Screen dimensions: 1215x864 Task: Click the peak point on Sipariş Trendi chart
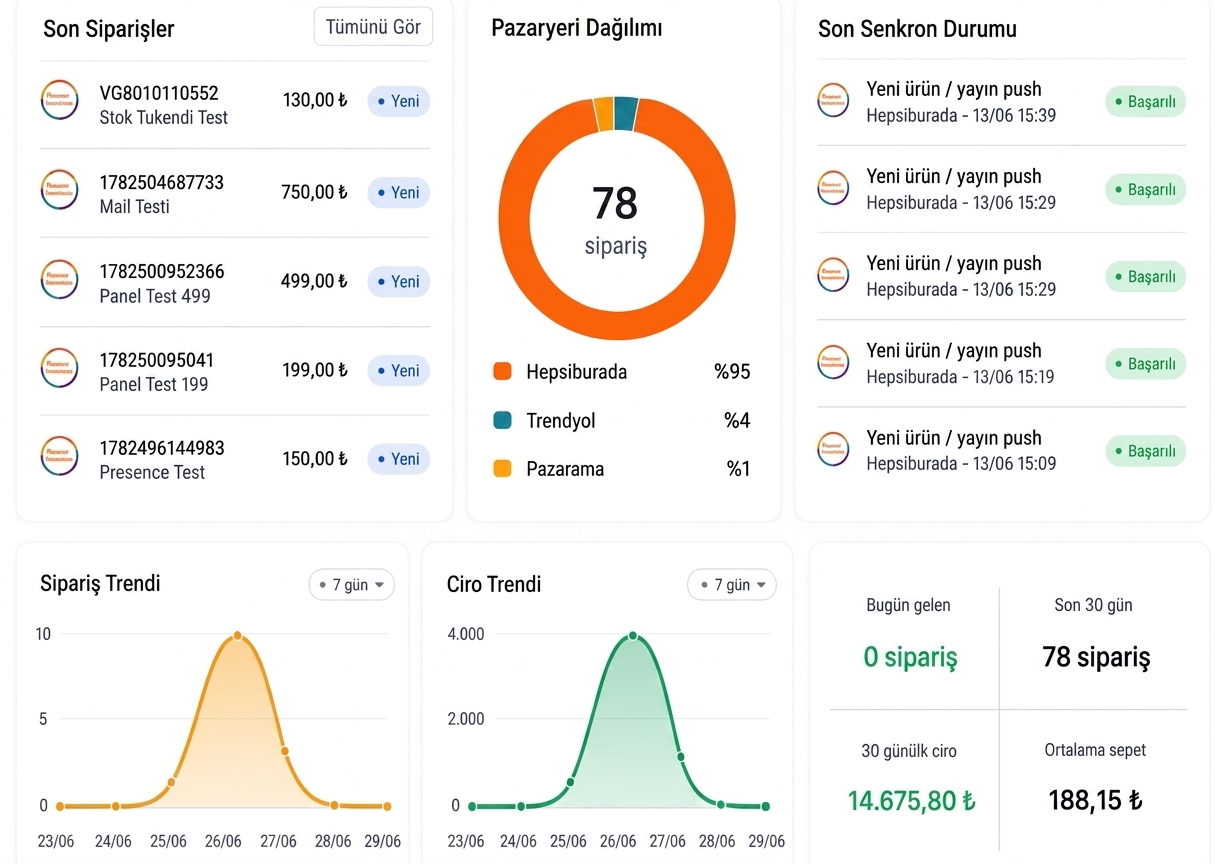pyautogui.click(x=237, y=636)
